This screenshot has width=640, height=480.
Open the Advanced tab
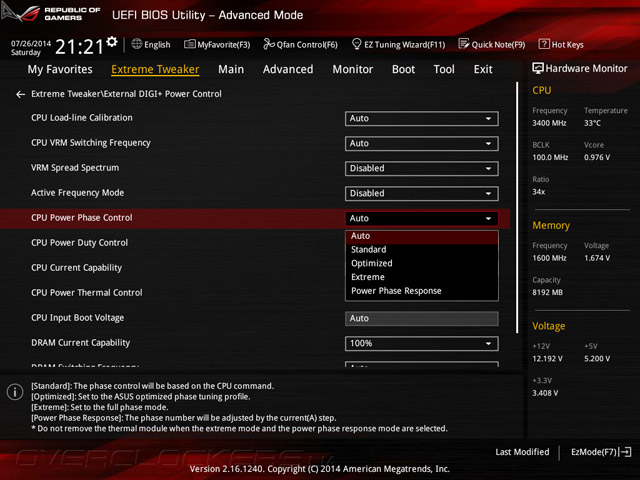(288, 69)
